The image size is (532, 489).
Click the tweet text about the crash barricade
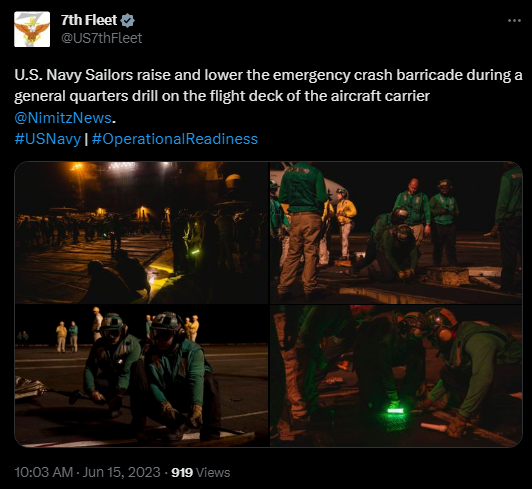pos(268,86)
